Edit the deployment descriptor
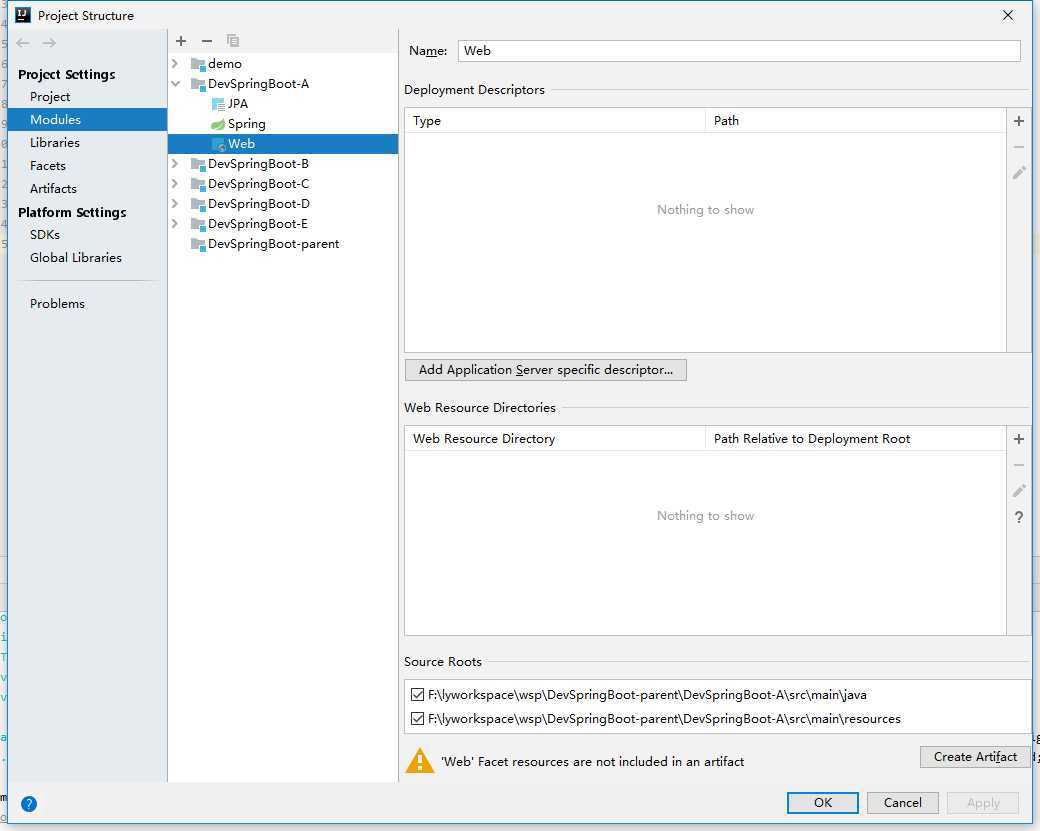Screen dimensions: 1040x831 click(x=1019, y=173)
